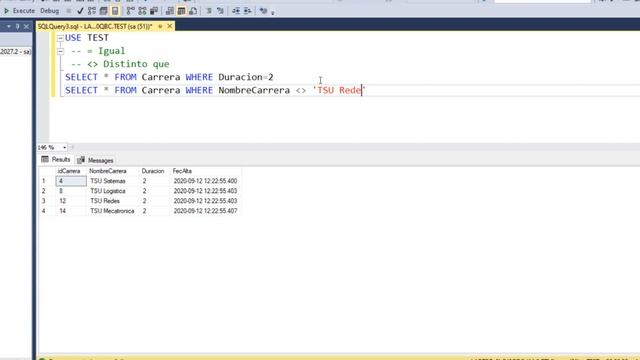This screenshot has height=360, width=640.
Task: Click the Distinto que comment line
Action: click(x=120, y=64)
